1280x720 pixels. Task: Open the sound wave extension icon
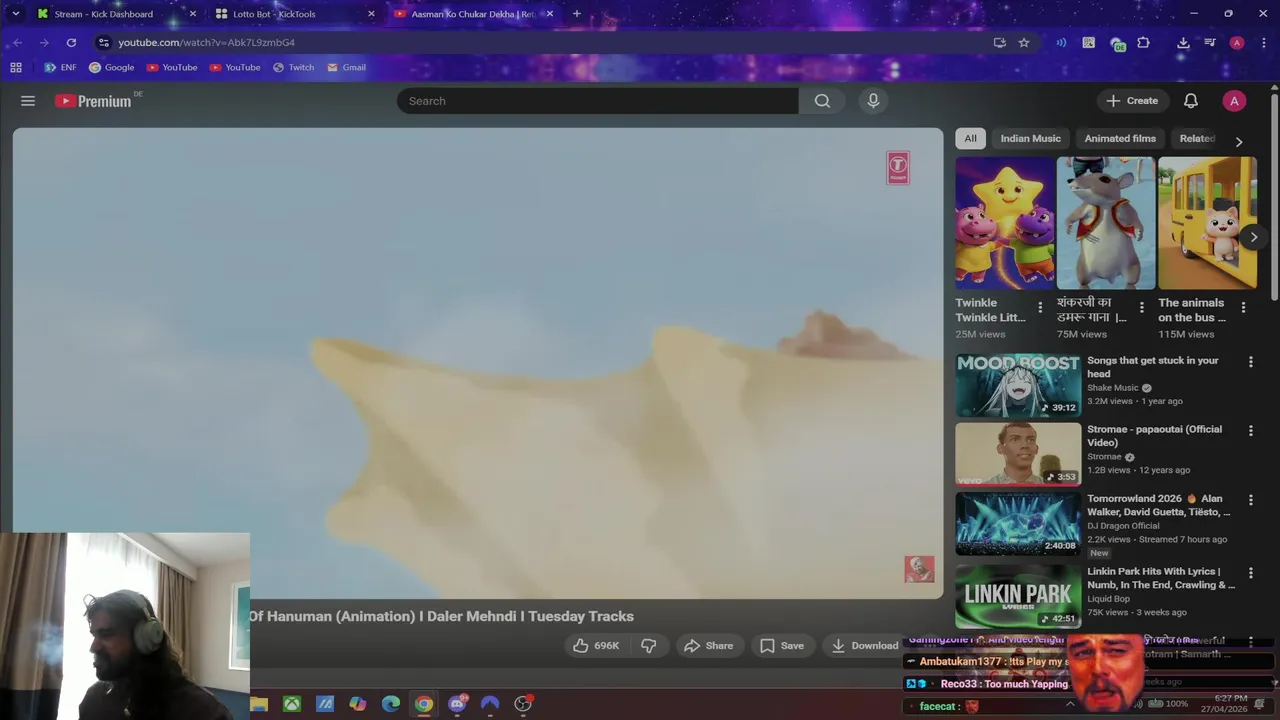pos(1061,43)
